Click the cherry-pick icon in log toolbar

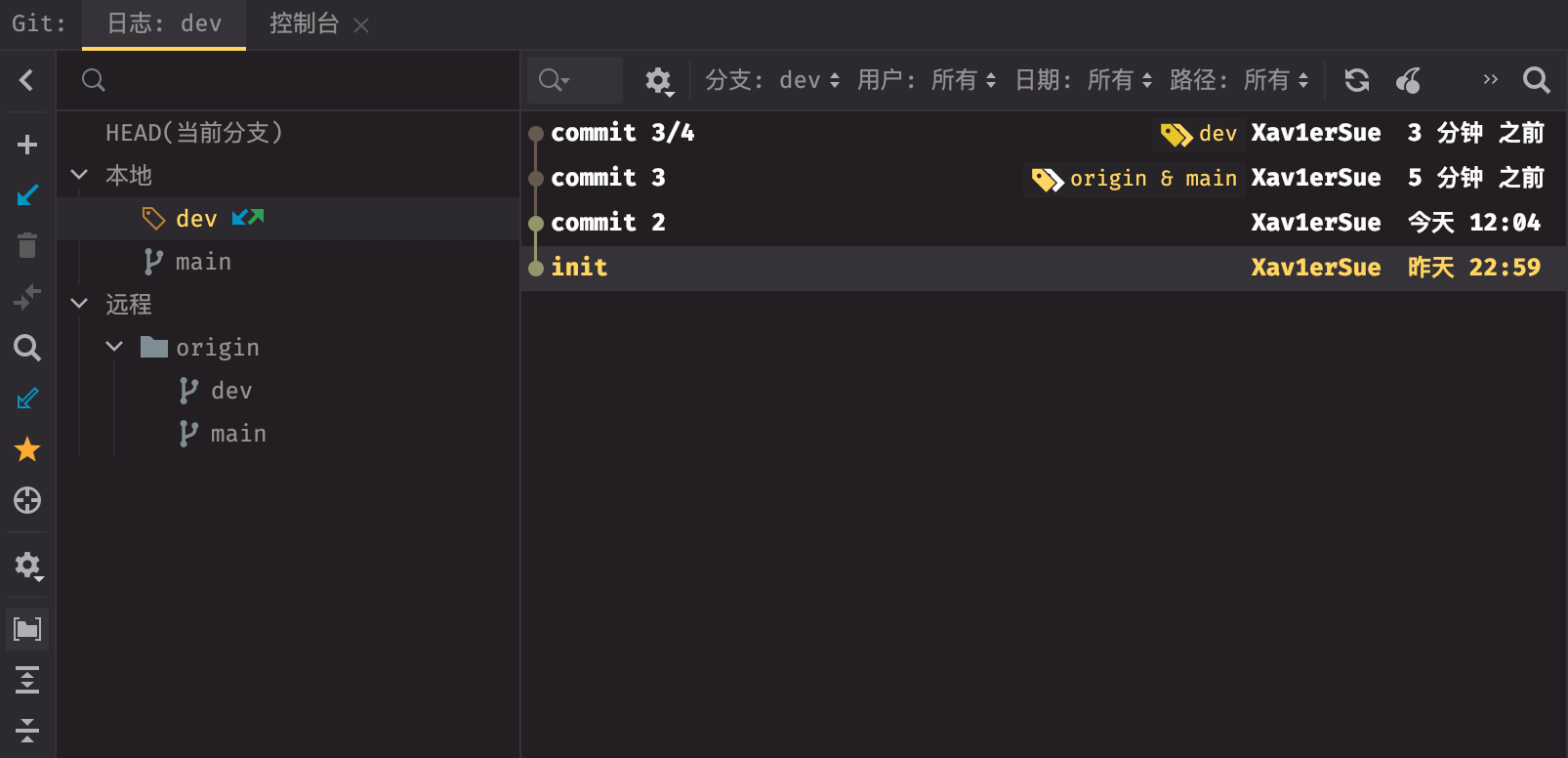click(x=1408, y=80)
